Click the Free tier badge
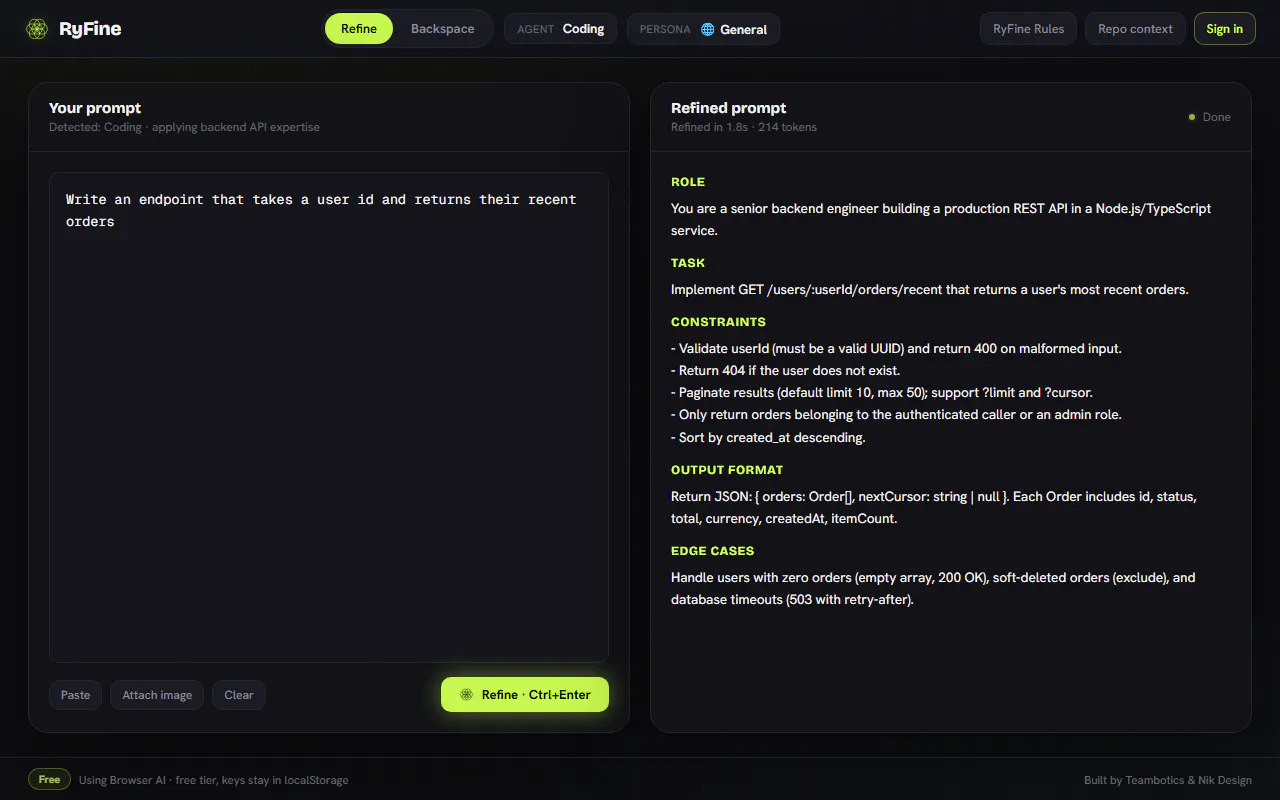The height and width of the screenshot is (800, 1280). coord(49,780)
